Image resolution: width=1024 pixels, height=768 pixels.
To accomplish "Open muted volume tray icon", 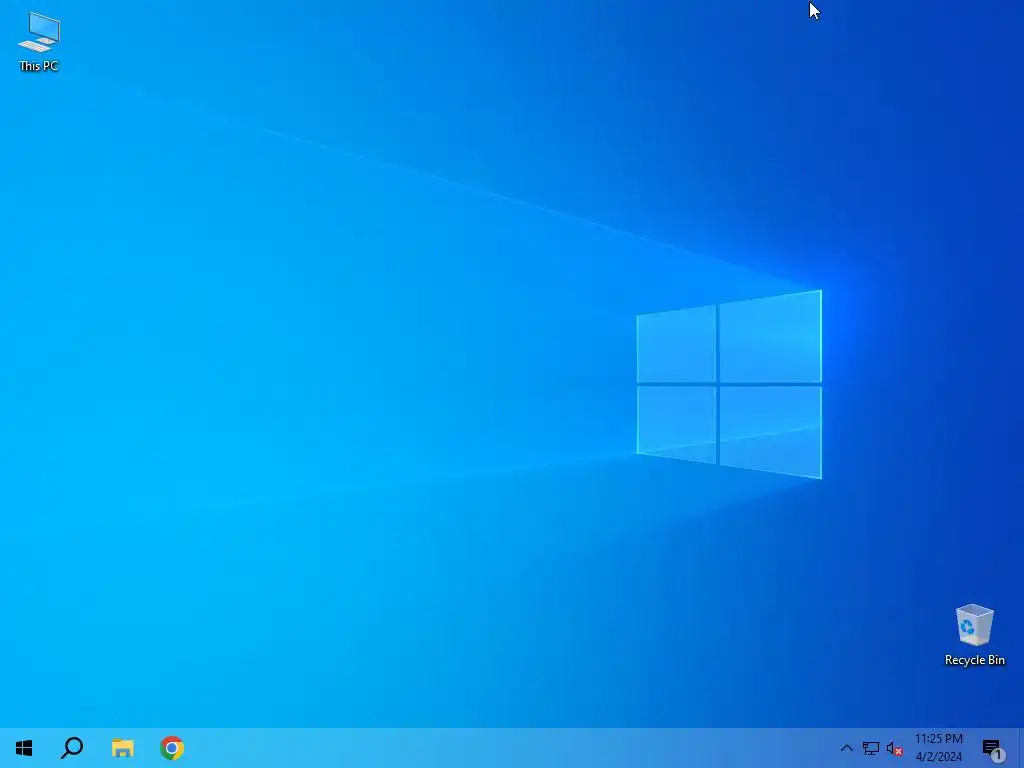I will (x=895, y=748).
